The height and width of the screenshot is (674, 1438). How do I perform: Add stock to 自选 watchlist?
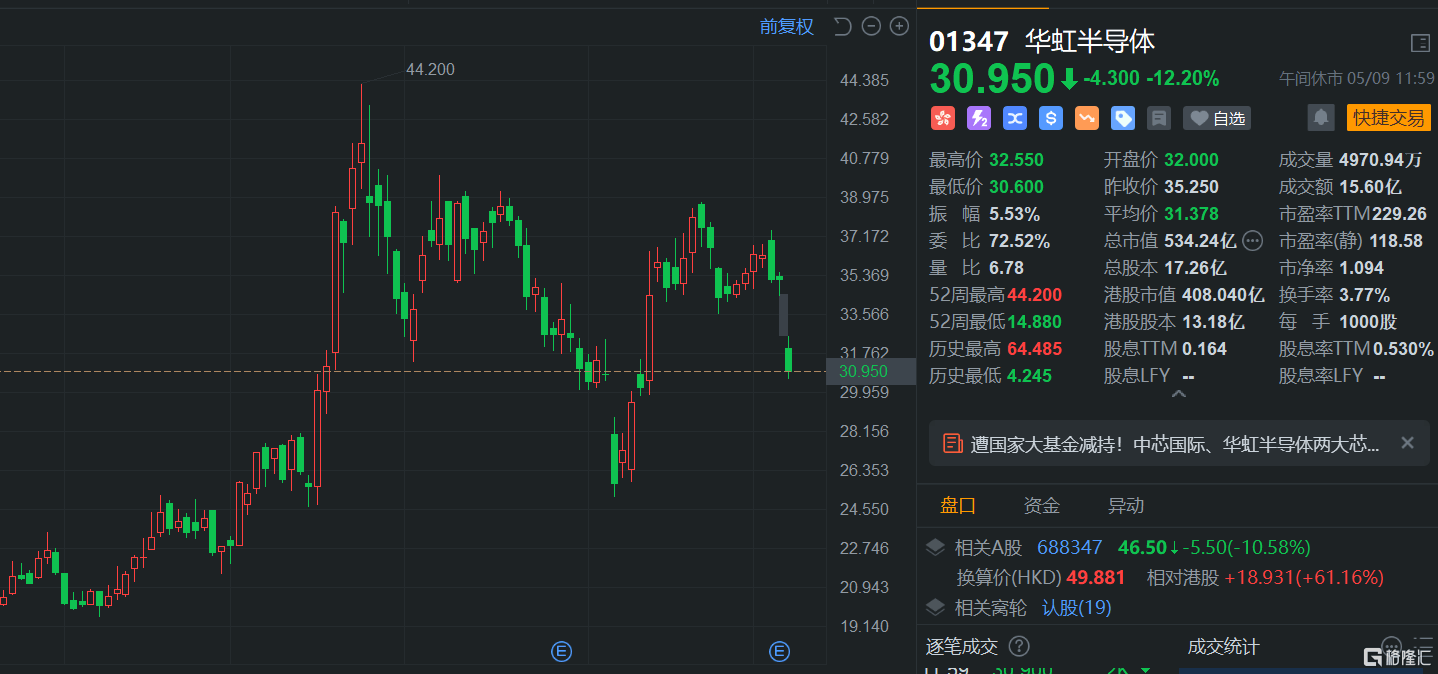pos(1217,118)
